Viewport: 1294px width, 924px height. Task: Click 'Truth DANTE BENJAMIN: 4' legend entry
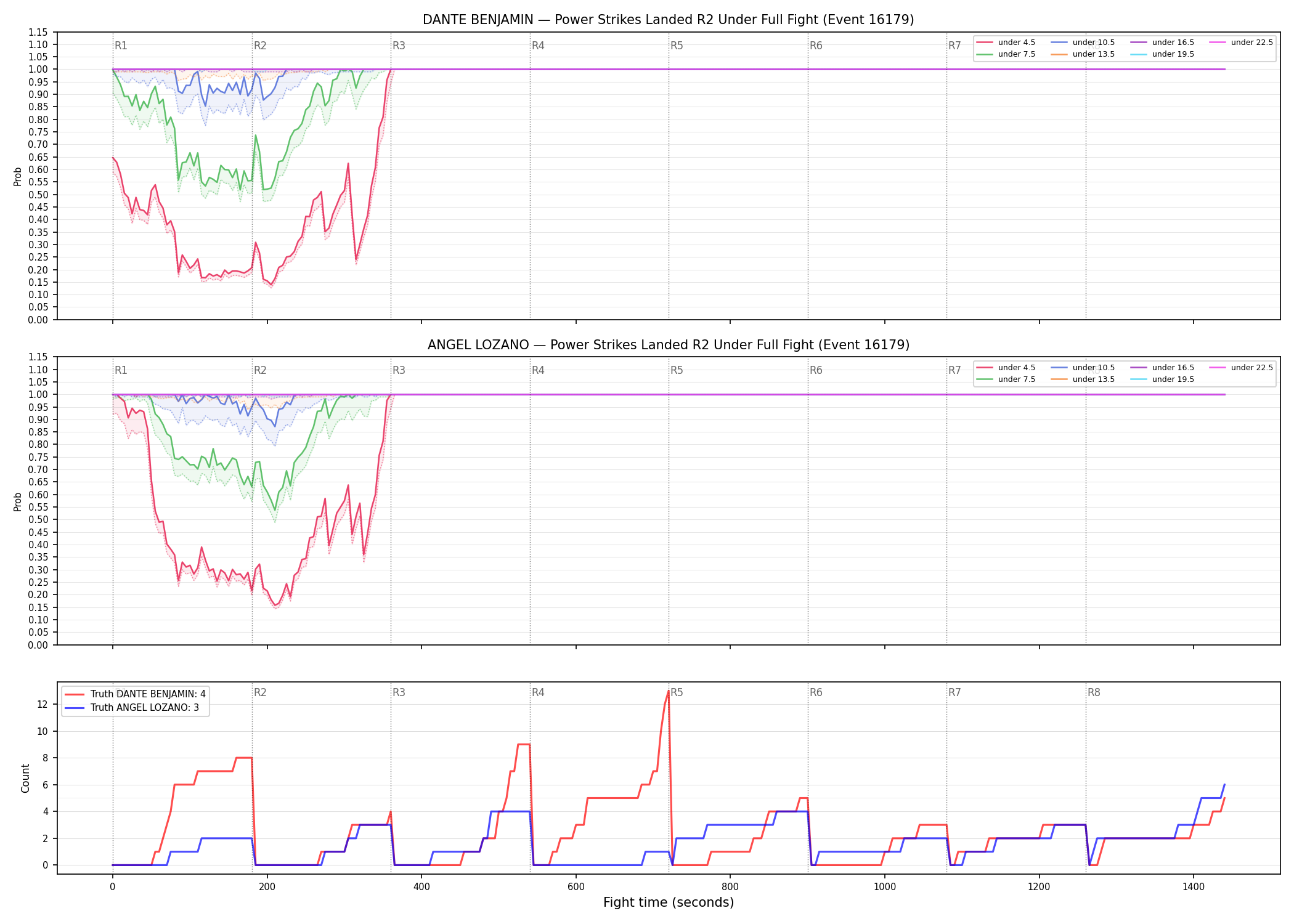pos(136,694)
